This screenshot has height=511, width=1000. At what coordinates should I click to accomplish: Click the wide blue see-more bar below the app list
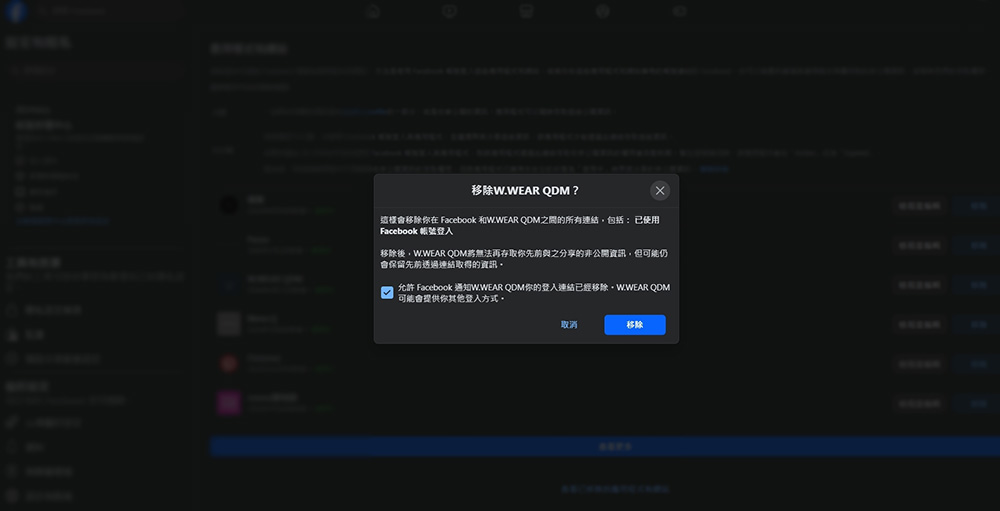(604, 446)
